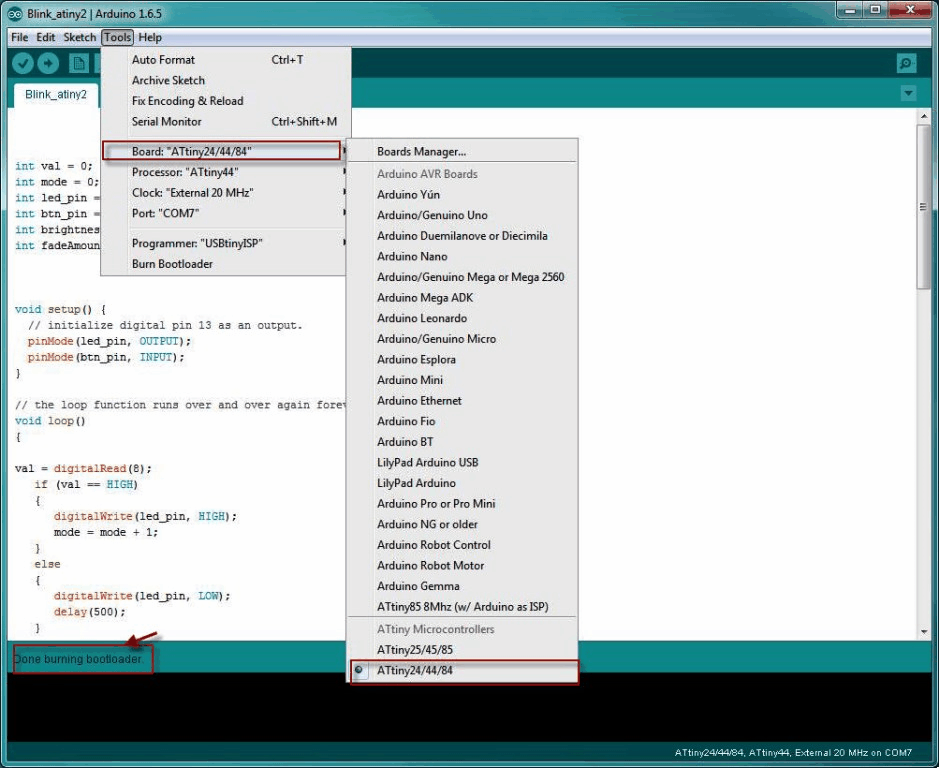Image resolution: width=939 pixels, height=768 pixels.
Task: Open Serial Monitor from Tools menu
Action: 224,122
